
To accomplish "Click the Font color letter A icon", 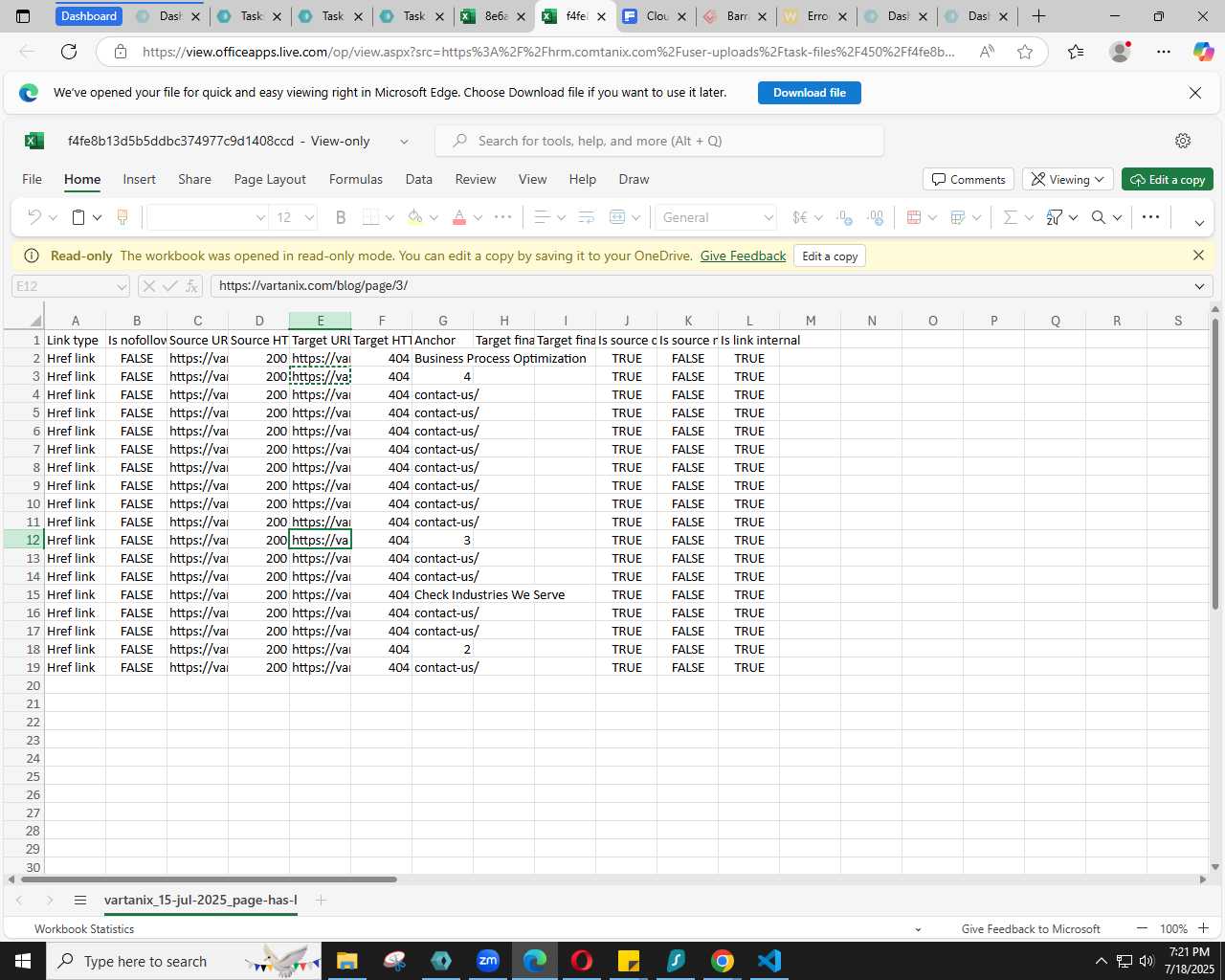I will (459, 217).
